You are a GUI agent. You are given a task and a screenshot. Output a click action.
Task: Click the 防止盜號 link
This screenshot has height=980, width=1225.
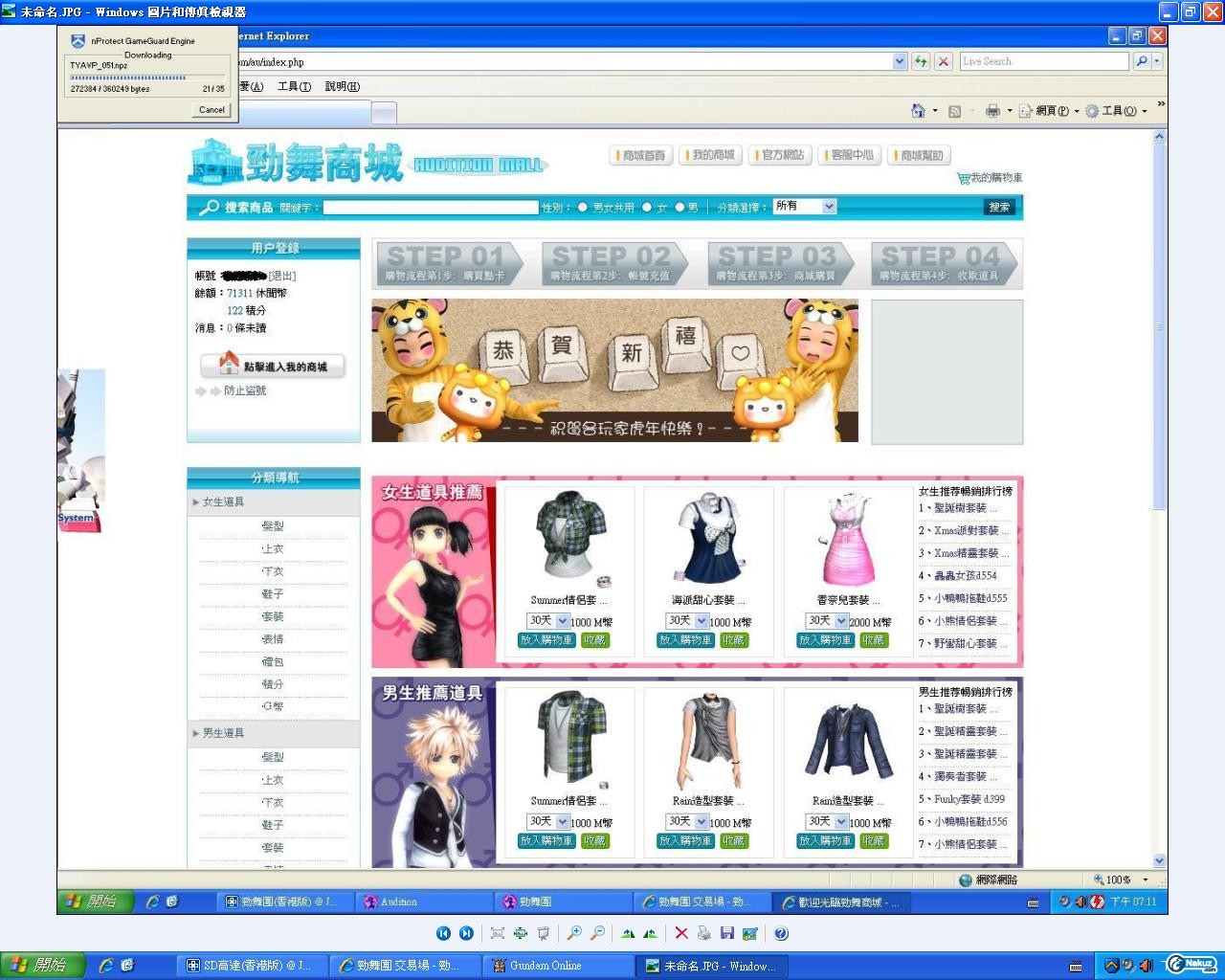[245, 390]
